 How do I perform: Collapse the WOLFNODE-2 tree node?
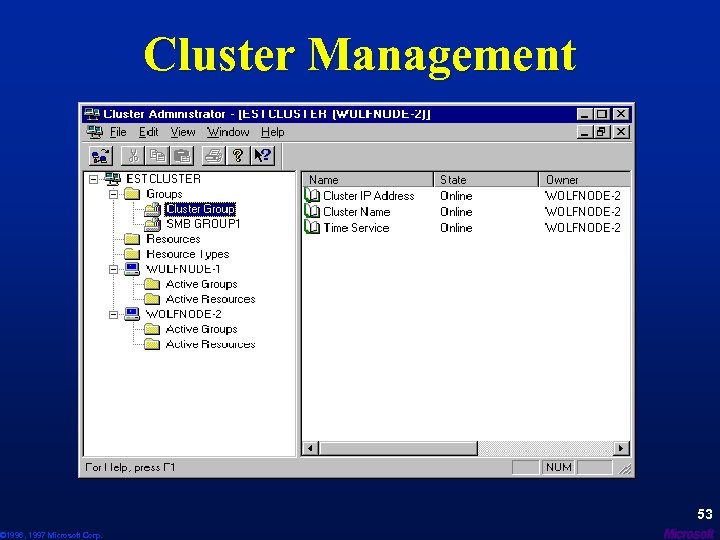click(113, 315)
